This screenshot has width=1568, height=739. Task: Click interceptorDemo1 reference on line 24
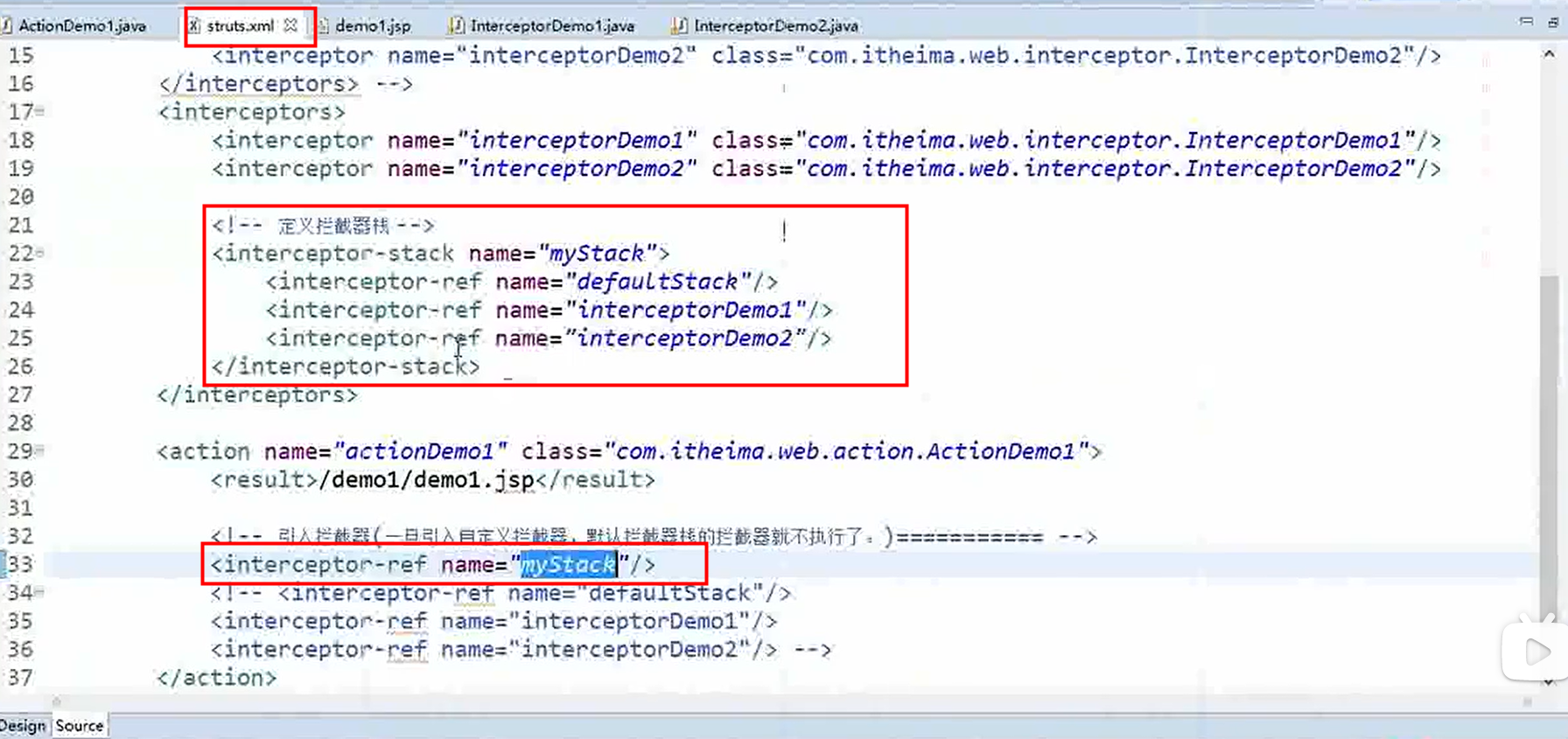tap(685, 310)
